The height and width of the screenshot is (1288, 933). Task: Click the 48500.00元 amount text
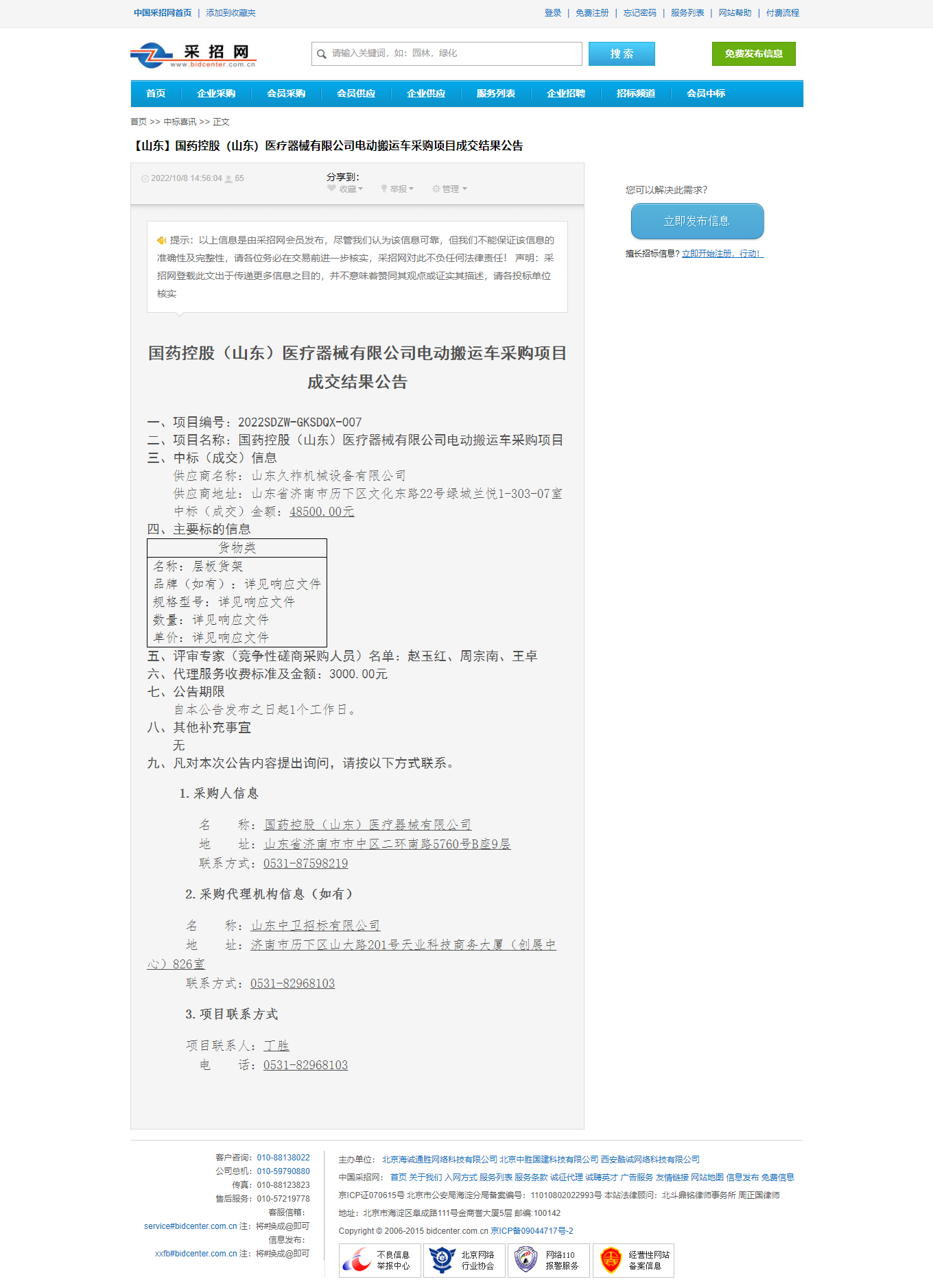(322, 512)
